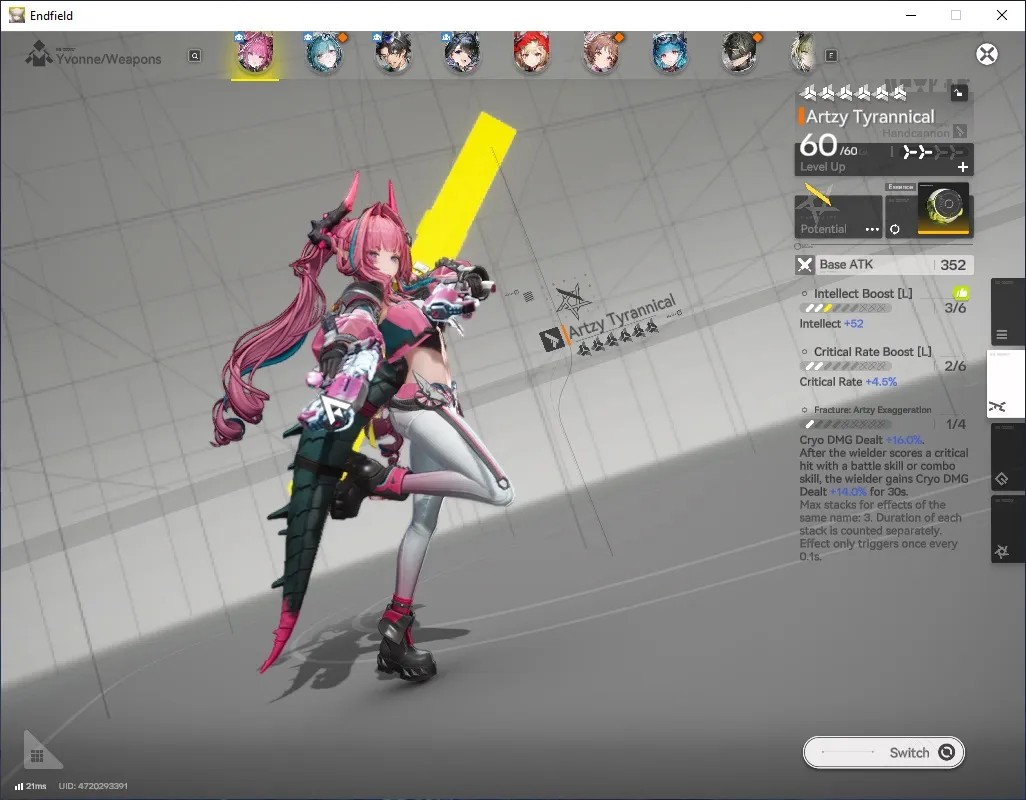The width and height of the screenshot is (1026, 800).
Task: Select Intellect Boost [L] skill entry
Action: [883, 309]
